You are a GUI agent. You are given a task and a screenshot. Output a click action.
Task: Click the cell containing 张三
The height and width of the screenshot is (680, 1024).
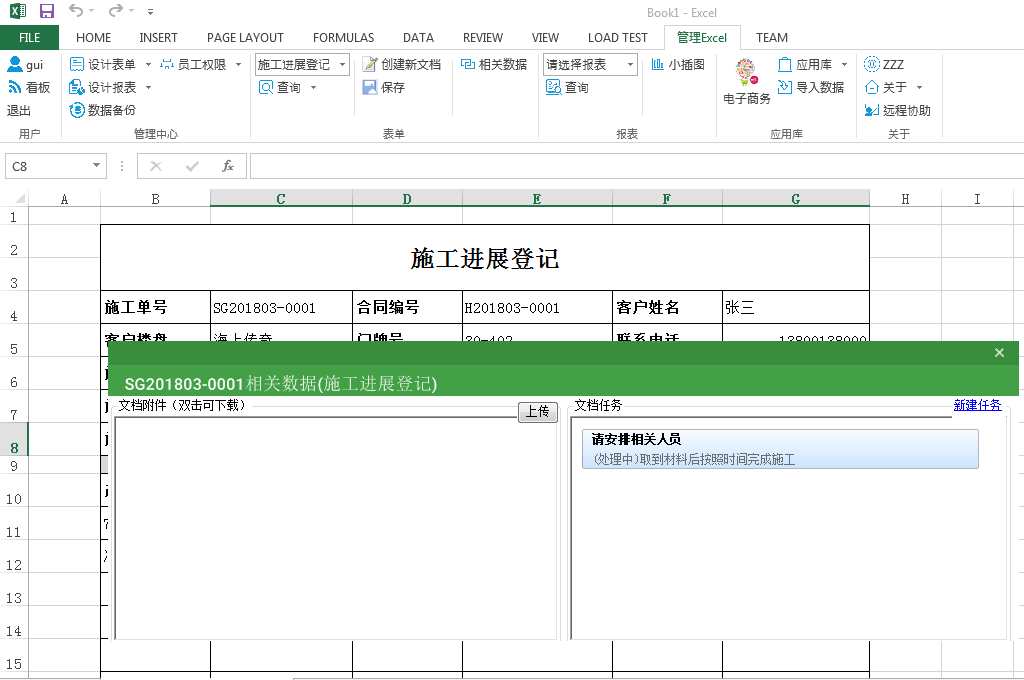coord(795,307)
